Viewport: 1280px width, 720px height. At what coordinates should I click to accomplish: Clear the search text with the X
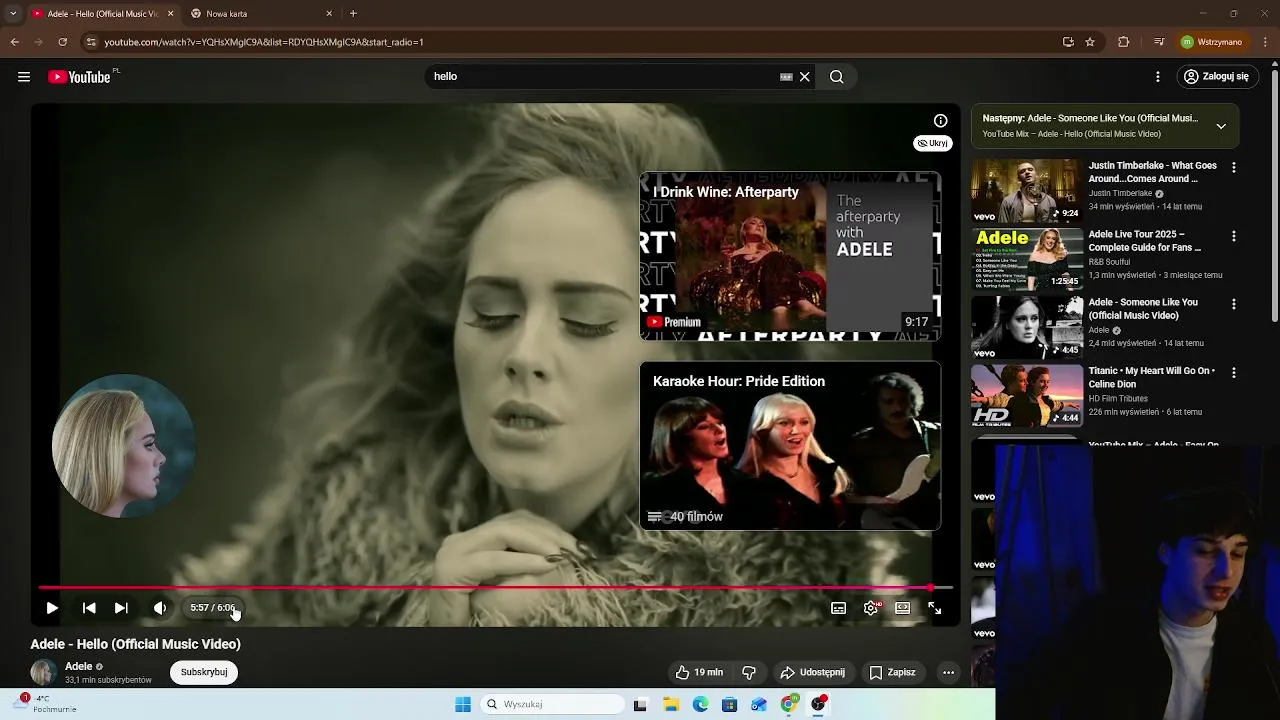click(x=804, y=77)
